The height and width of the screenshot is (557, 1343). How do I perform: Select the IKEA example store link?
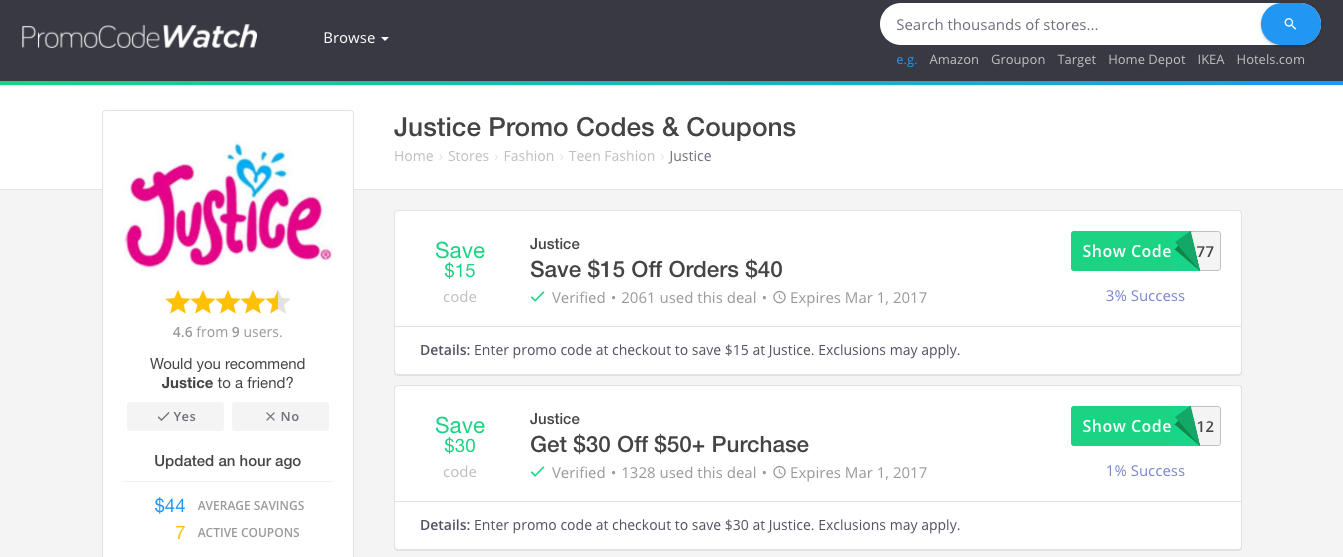[1211, 60]
